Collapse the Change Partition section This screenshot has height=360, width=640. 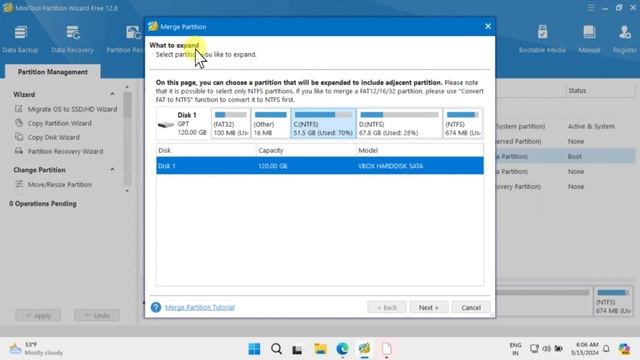click(112, 169)
